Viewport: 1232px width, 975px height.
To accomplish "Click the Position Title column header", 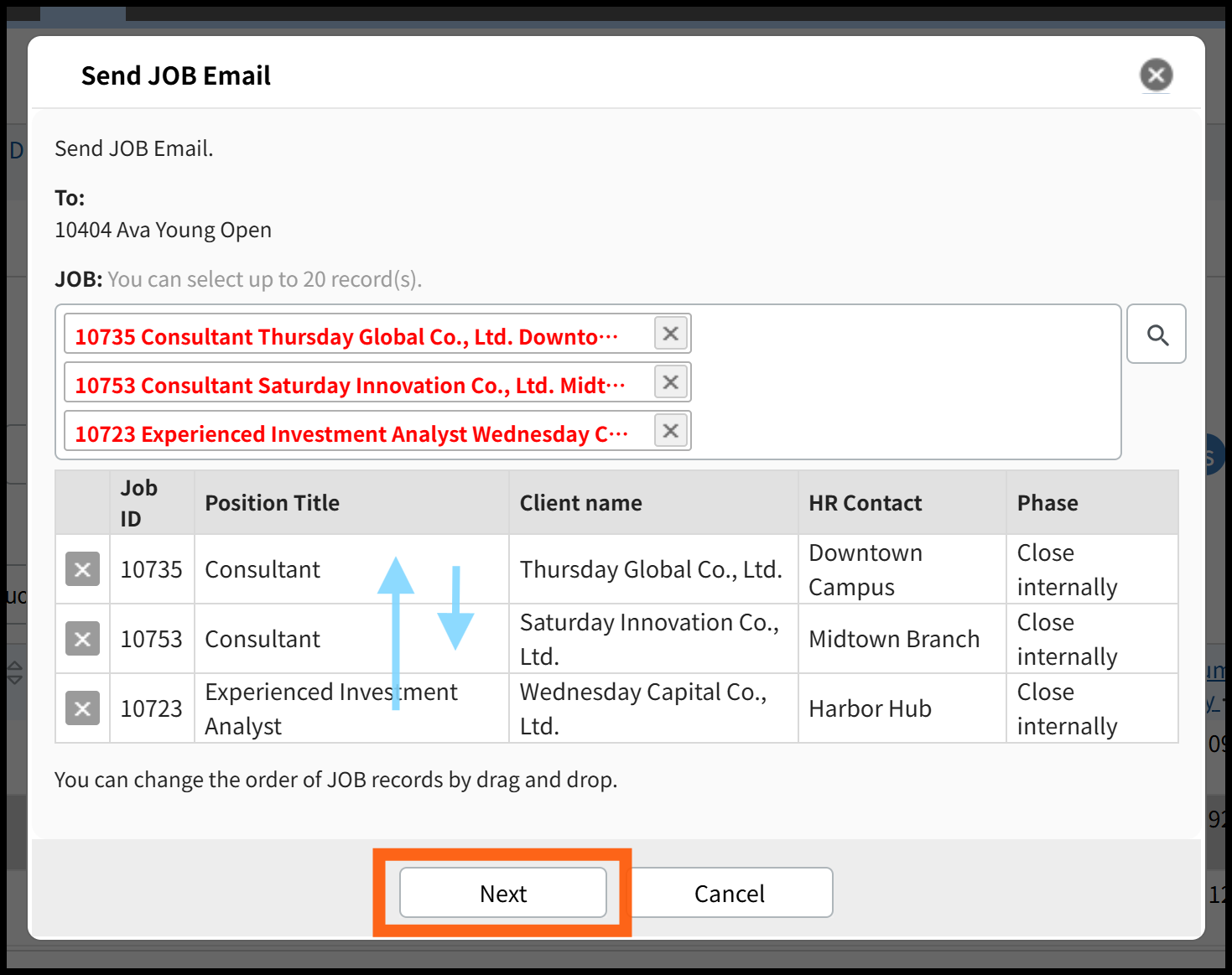I will (x=272, y=503).
